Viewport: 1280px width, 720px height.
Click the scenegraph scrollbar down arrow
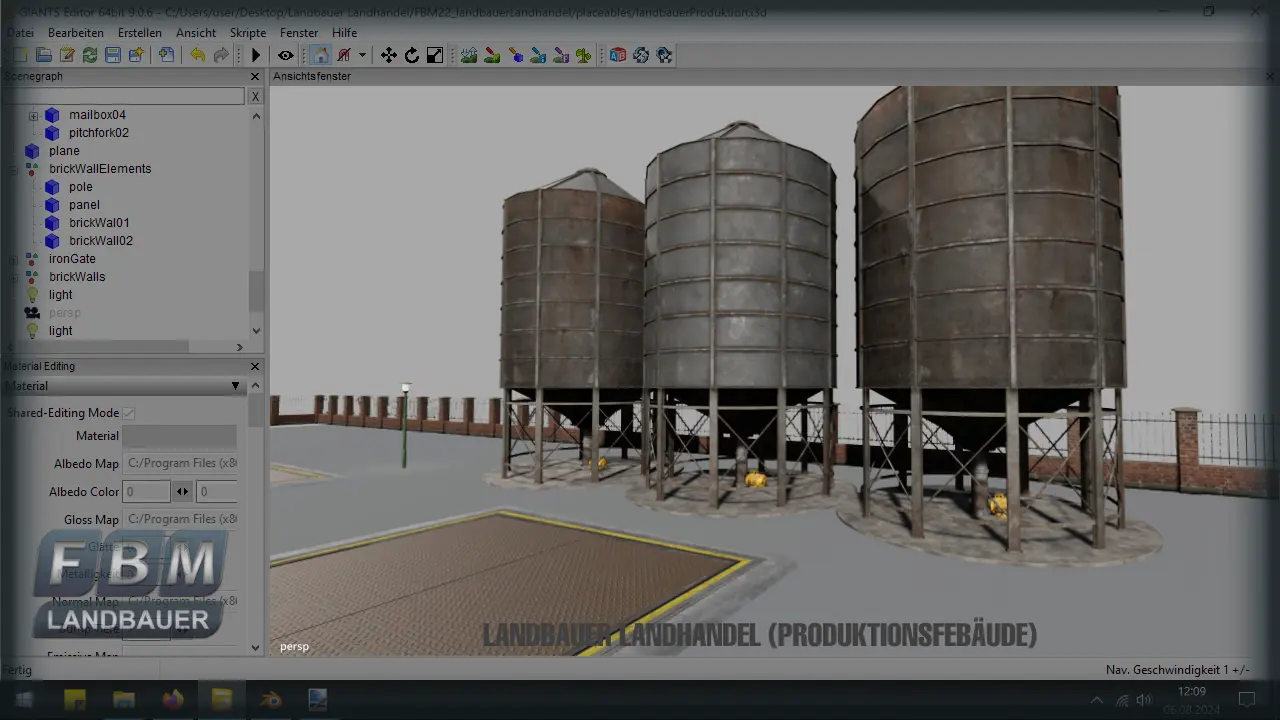click(256, 331)
